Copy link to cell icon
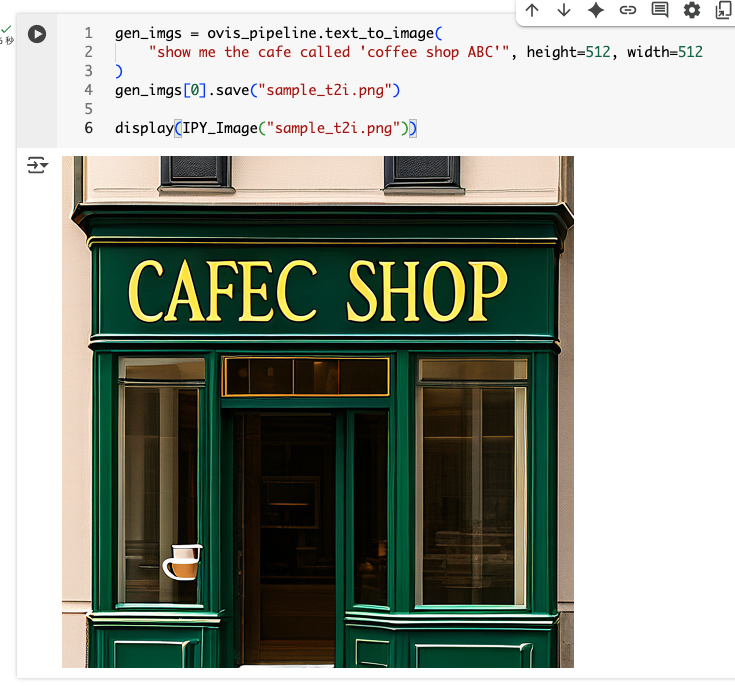The image size is (735, 696). (628, 10)
